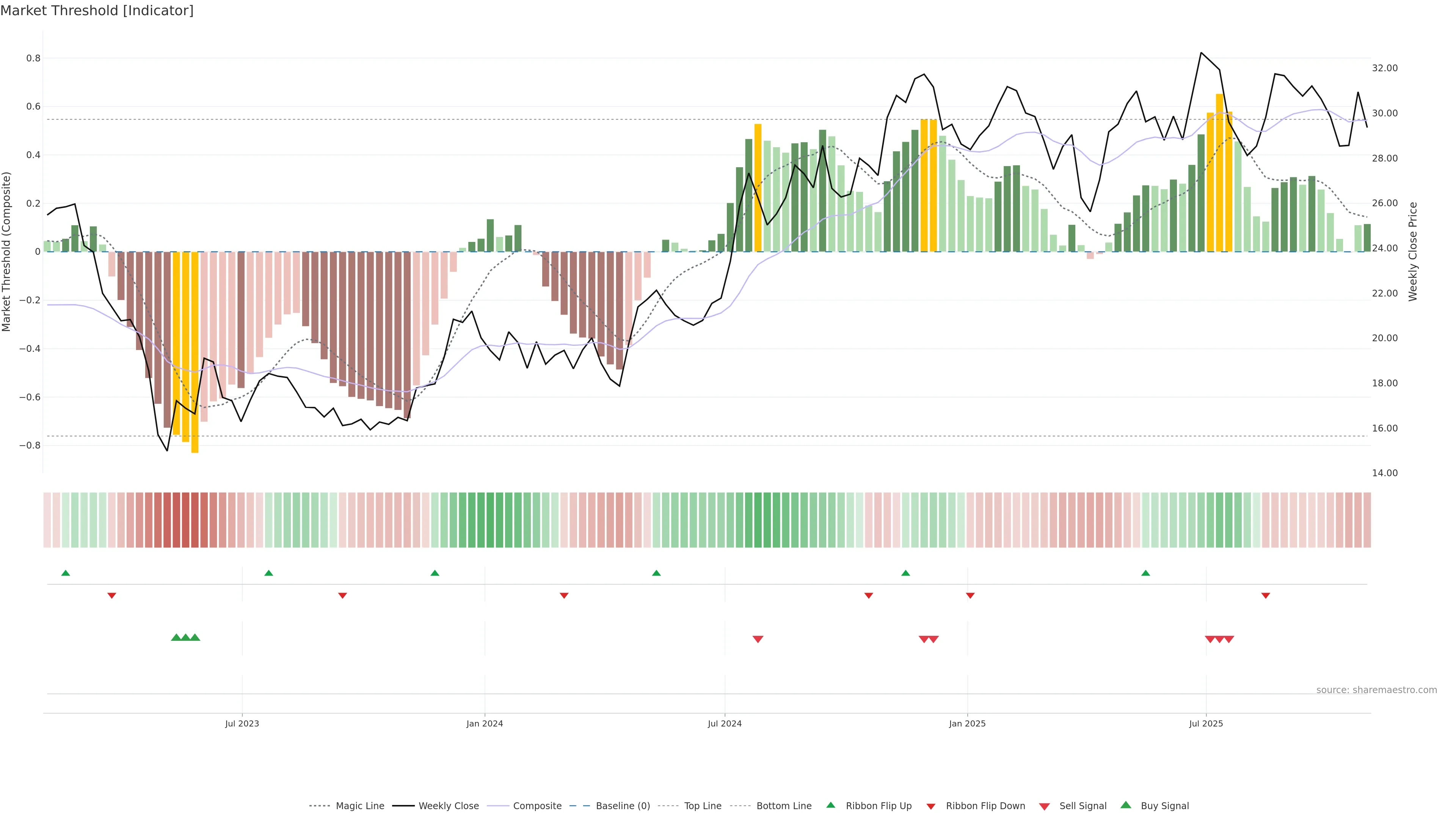Click the leftmost green ribbon flip up marker
Image resolution: width=1456 pixels, height=819 pixels.
point(66,573)
